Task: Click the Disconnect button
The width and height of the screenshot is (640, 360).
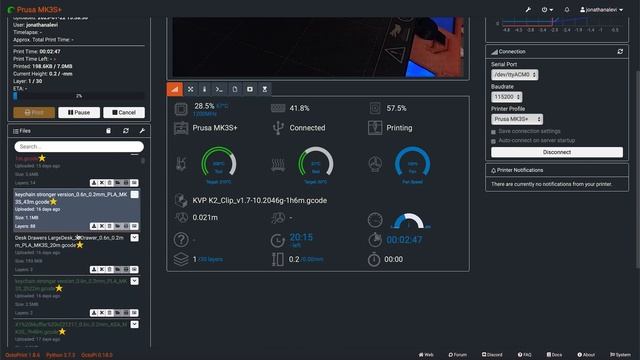Action: (x=557, y=152)
